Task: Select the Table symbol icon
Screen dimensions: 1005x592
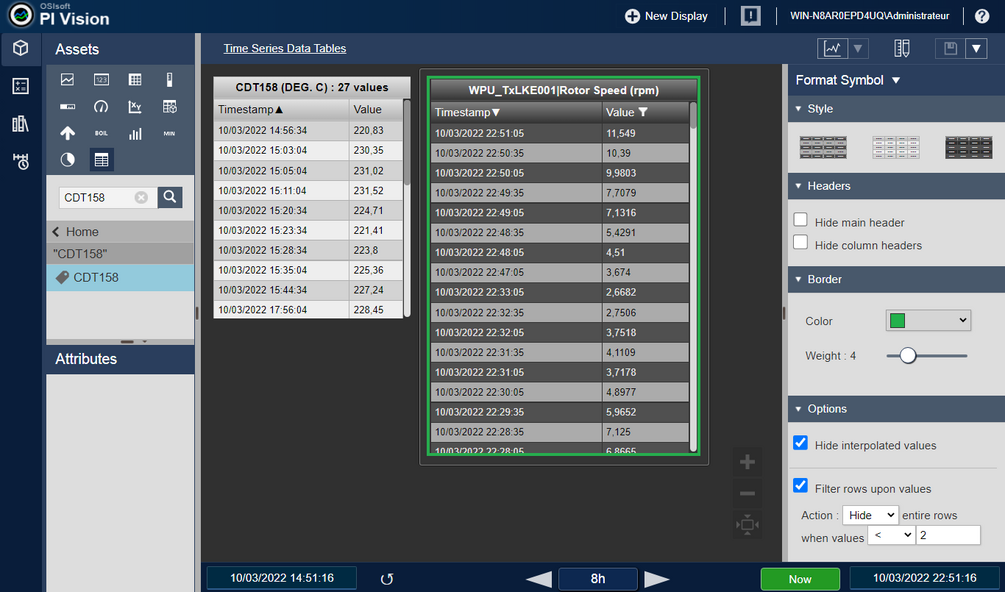Action: 135,79
